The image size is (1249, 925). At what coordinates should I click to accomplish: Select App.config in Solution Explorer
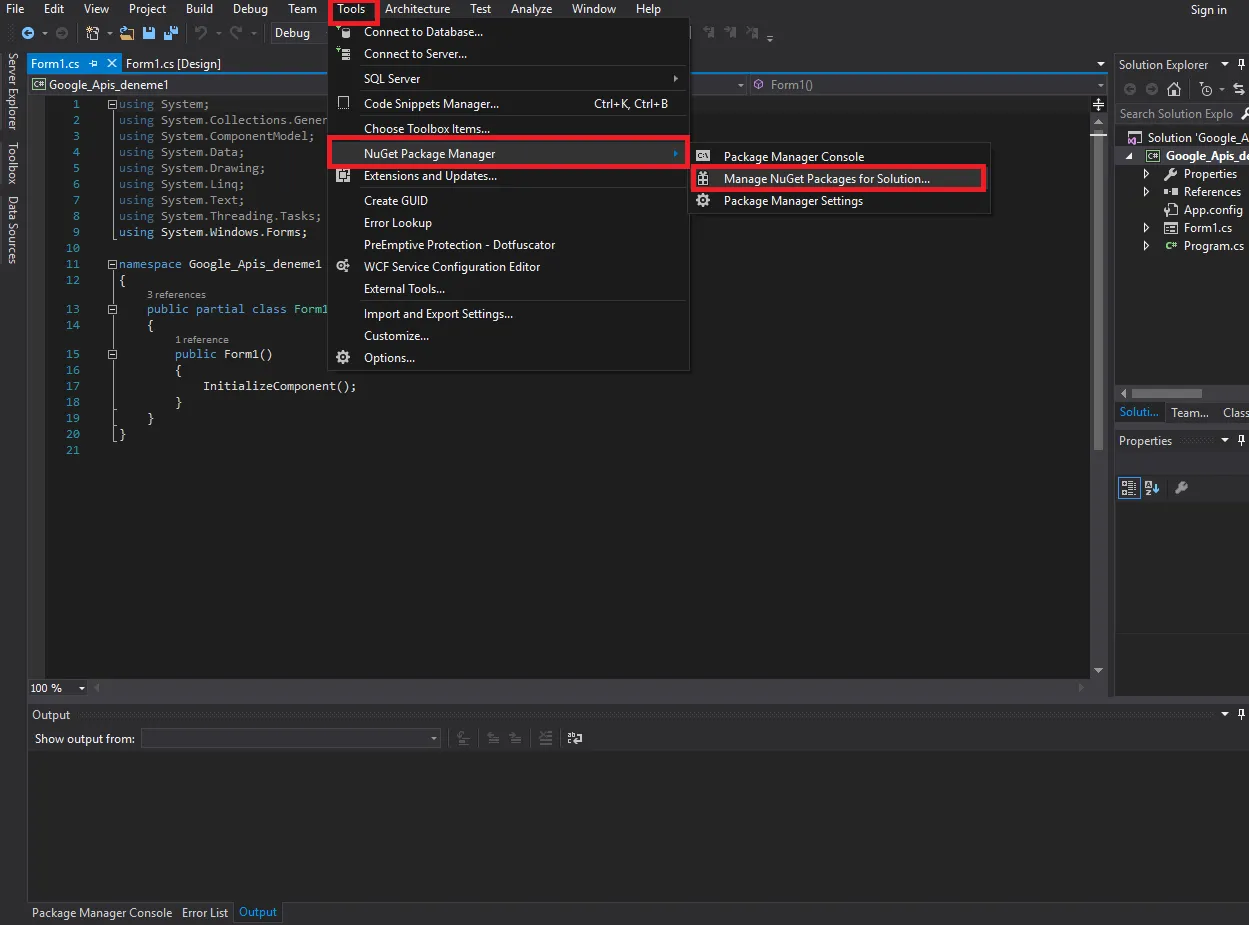coord(1213,210)
